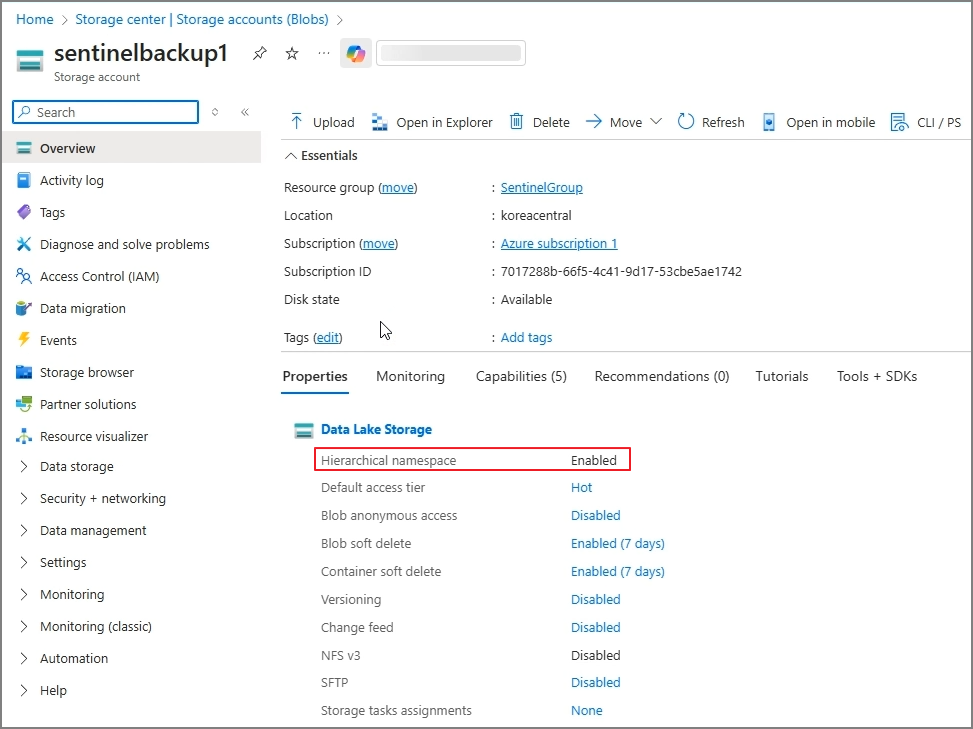973x729 pixels.
Task: Click move link next to Resource group
Action: (x=398, y=187)
